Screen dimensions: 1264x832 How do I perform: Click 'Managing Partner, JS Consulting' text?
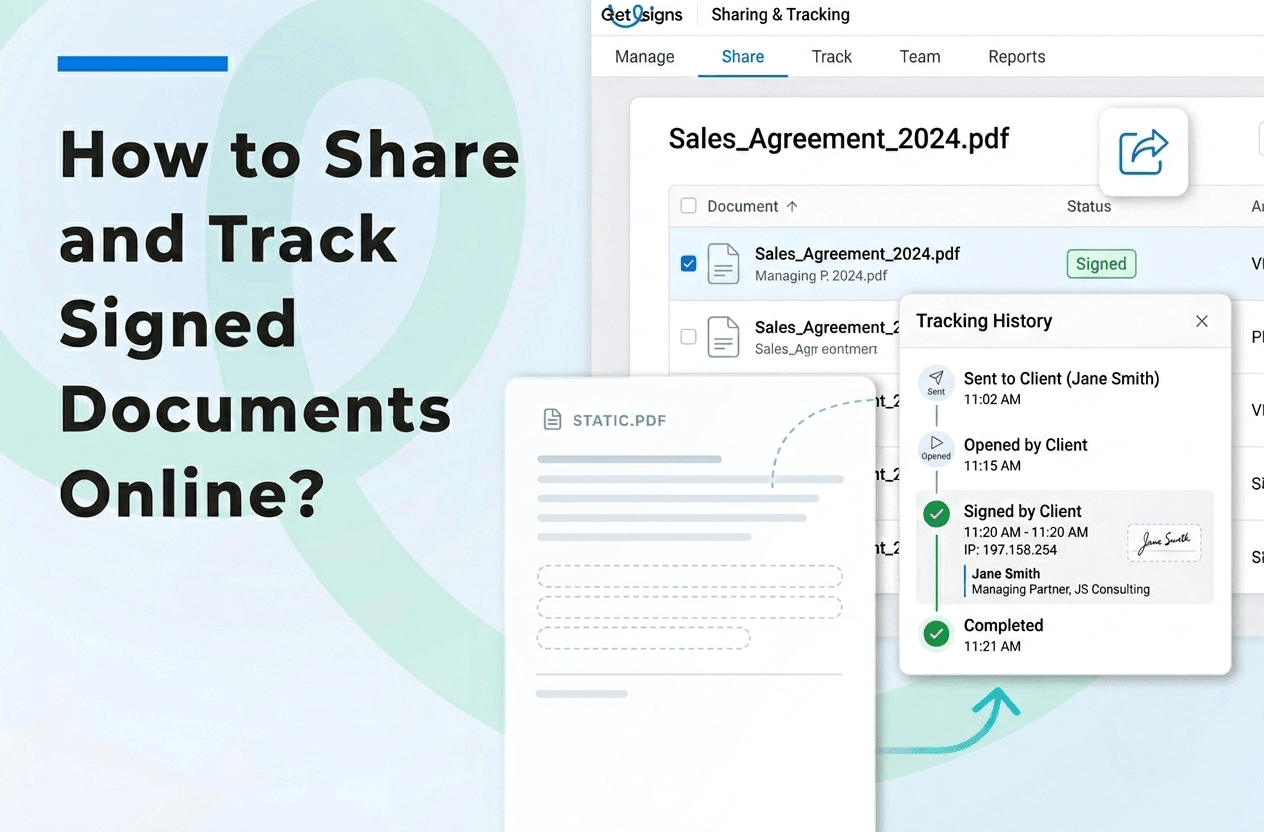1061,590
